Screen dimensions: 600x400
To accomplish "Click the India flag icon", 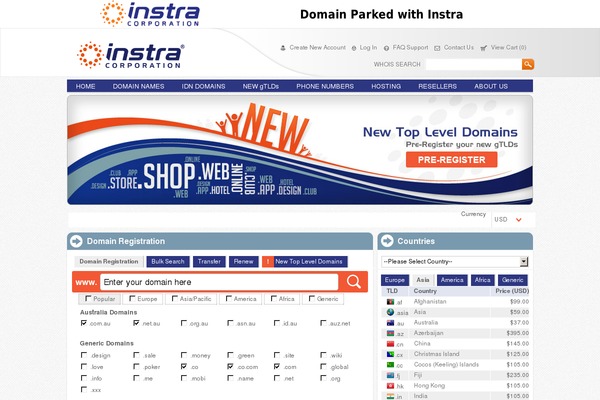I will (390, 396).
